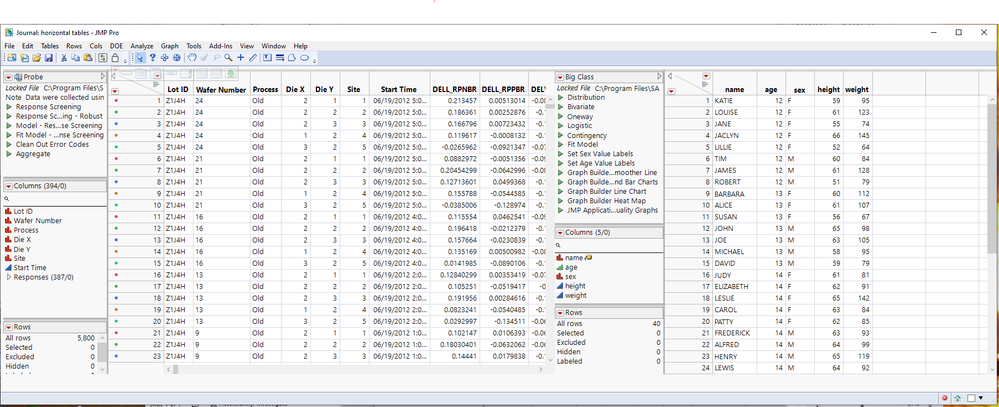Select the diagonal Line annotation tool
The width and height of the screenshot is (999, 407).
[253, 57]
